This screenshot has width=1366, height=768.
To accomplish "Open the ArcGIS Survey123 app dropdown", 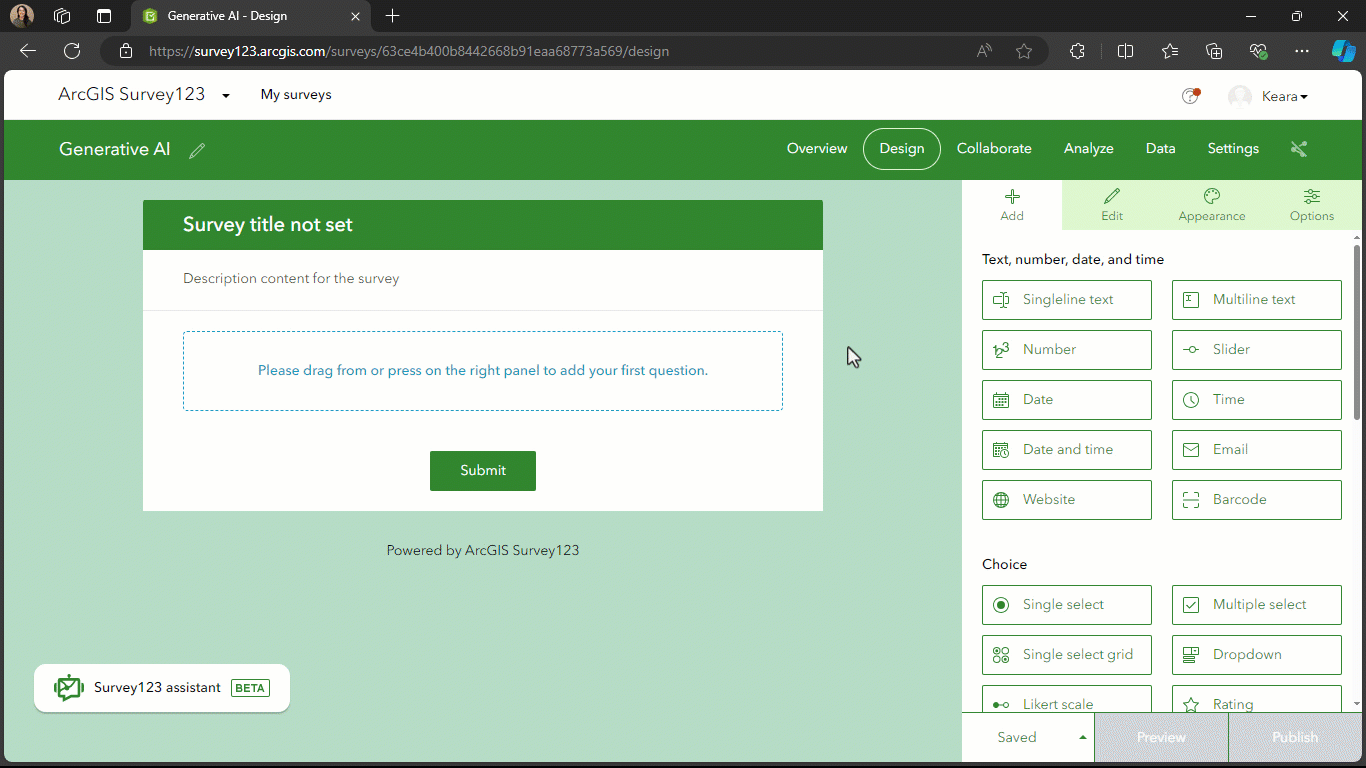I will 225,94.
